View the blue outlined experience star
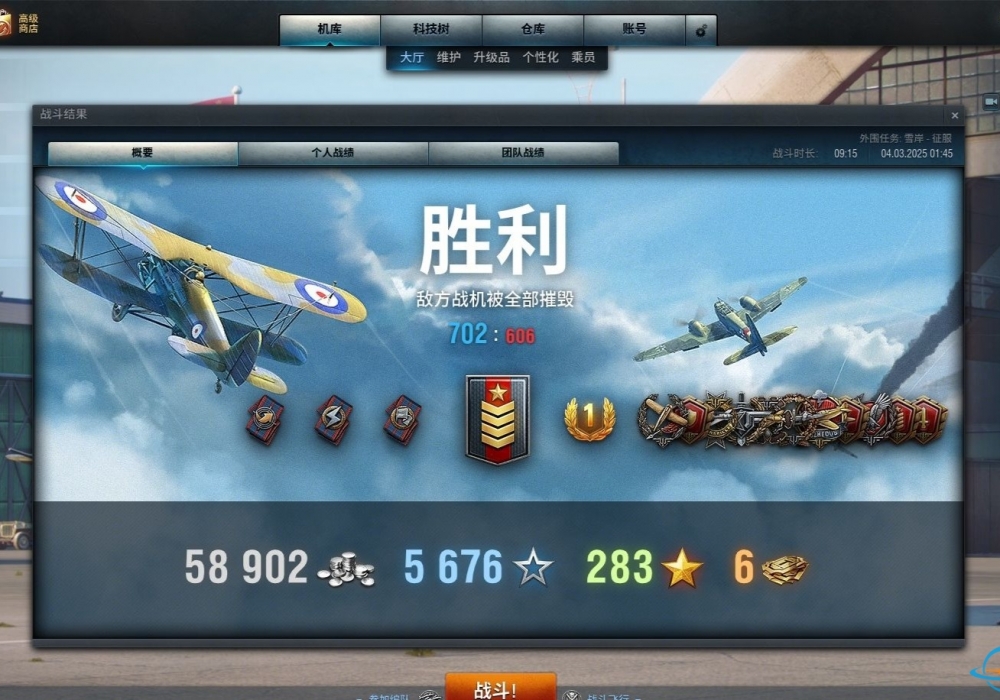The image size is (1000, 700). [x=533, y=567]
